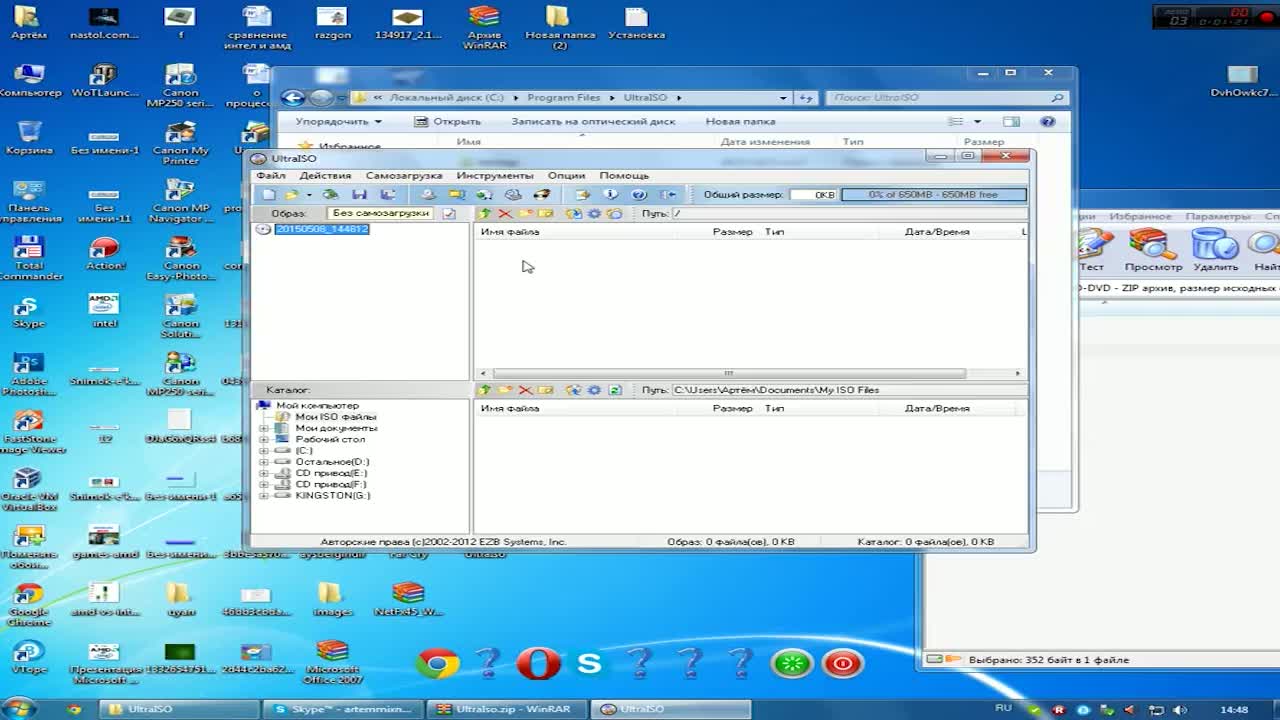Click the blue Info icon in UltraISO toolbar

(611, 195)
